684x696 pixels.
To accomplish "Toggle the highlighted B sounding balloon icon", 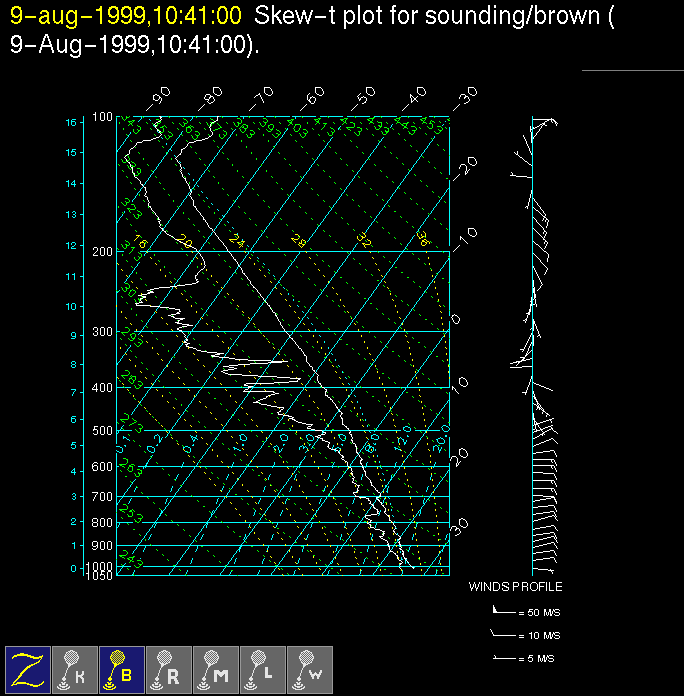I will coord(120,668).
